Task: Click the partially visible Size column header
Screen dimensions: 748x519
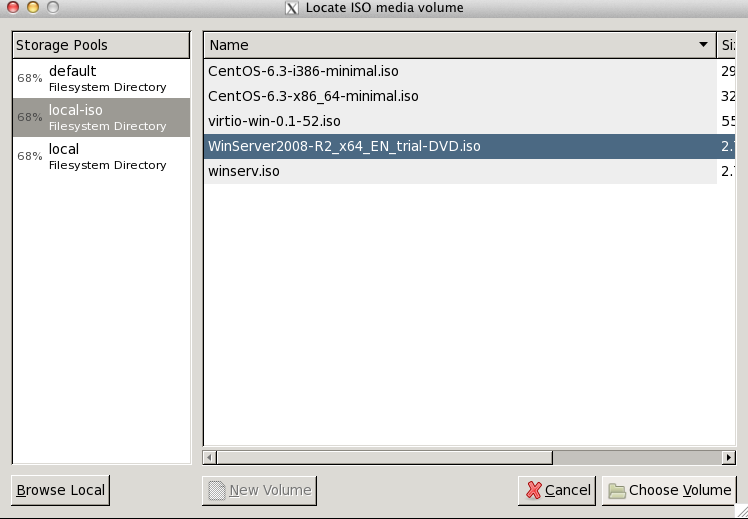Action: 727,45
